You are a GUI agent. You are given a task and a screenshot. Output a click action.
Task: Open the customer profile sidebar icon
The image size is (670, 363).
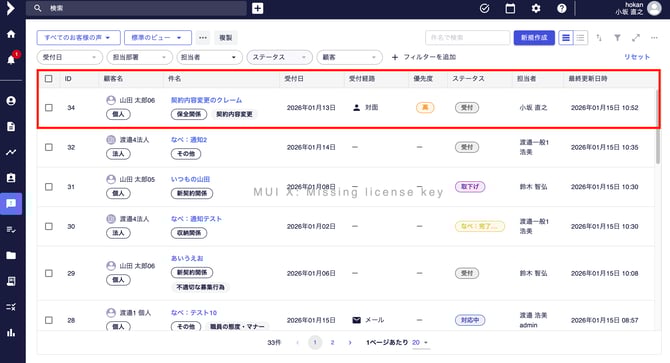[x=11, y=101]
